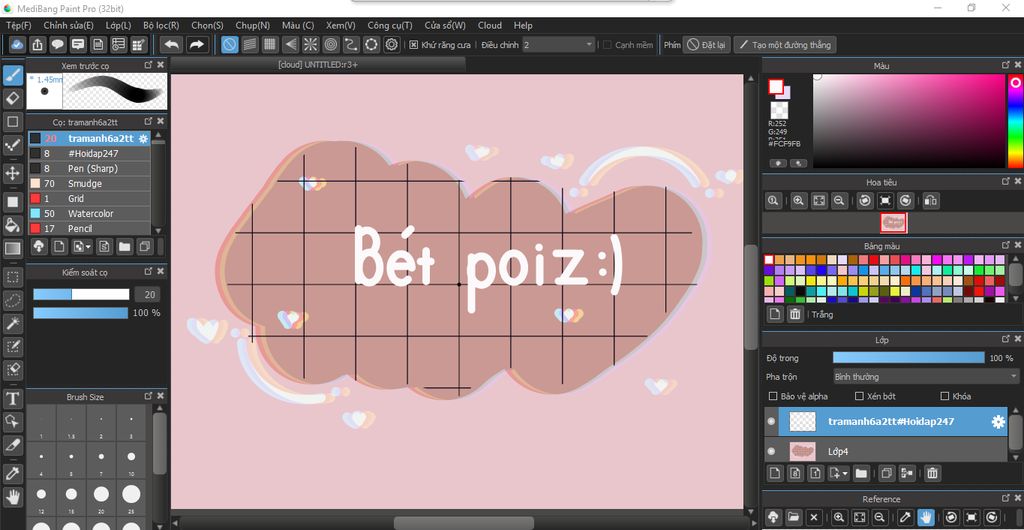The height and width of the screenshot is (530, 1024).
Task: Duplicate layer icon in the Layer panel
Action: (886, 473)
